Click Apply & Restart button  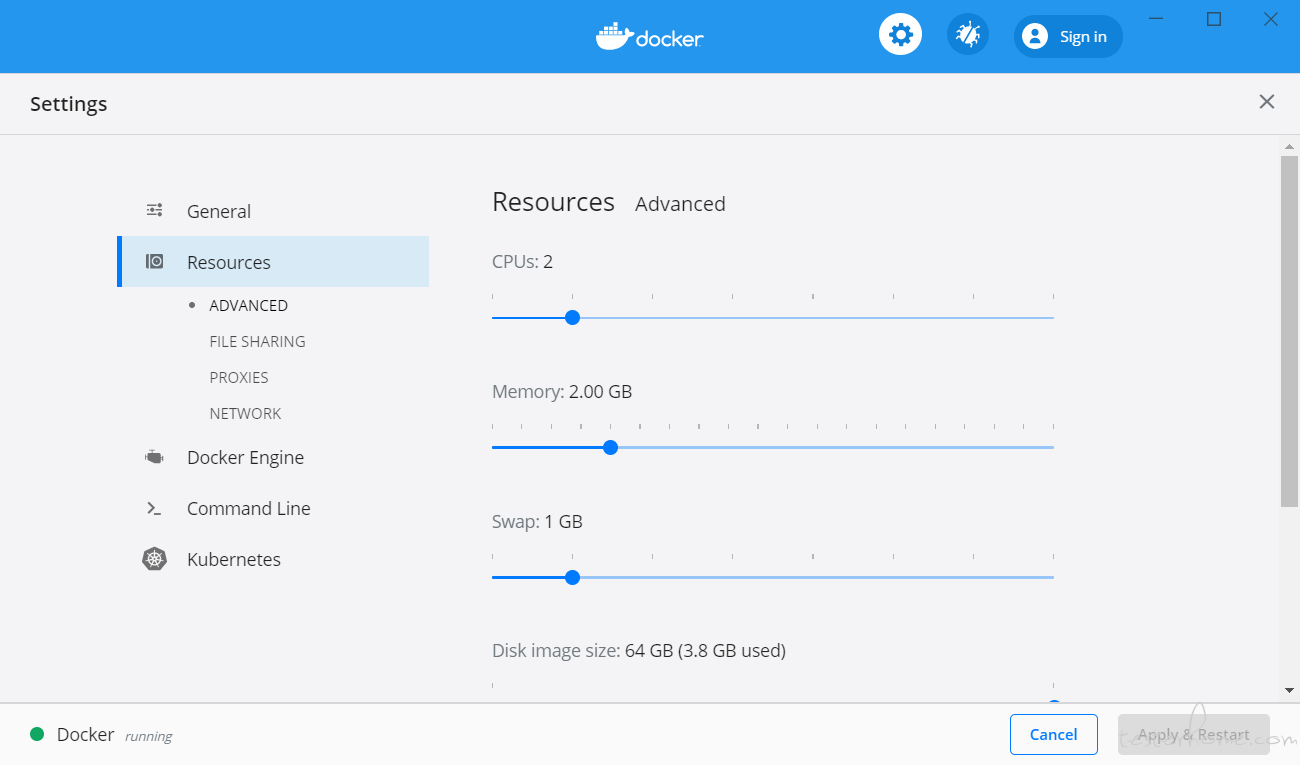pyautogui.click(x=1194, y=734)
